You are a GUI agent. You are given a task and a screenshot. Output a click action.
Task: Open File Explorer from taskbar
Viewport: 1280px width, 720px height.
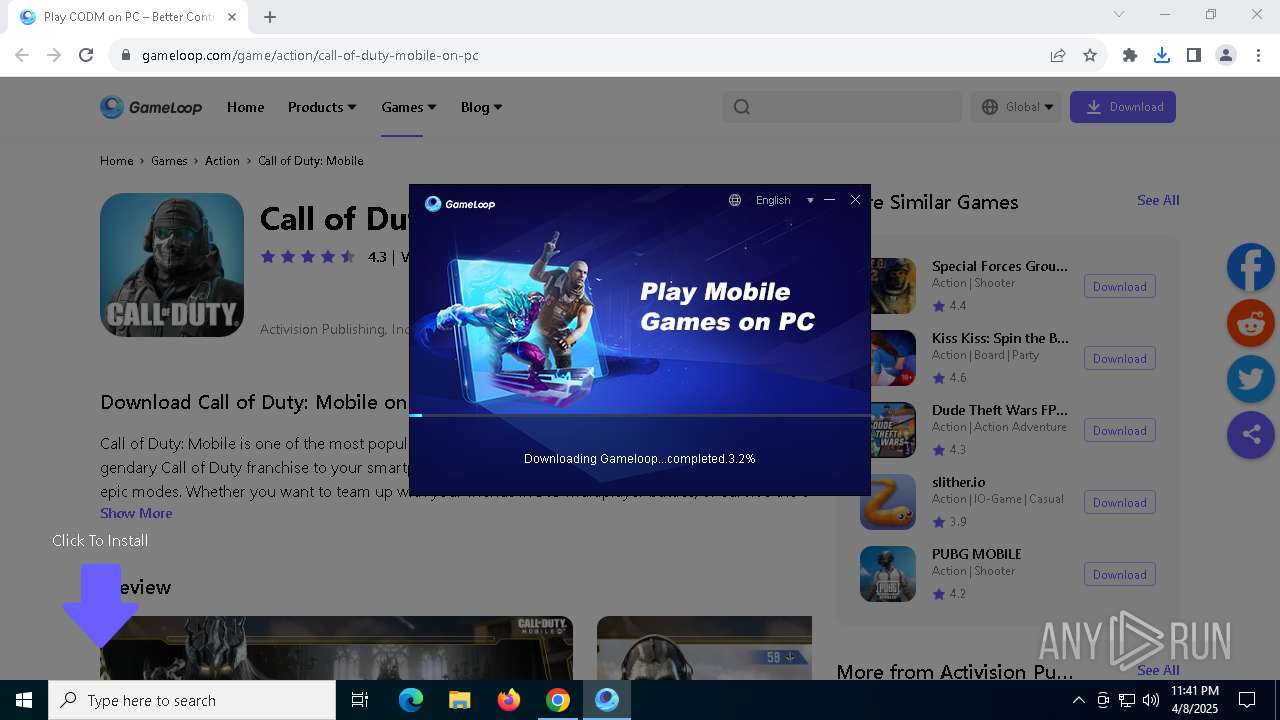point(459,700)
